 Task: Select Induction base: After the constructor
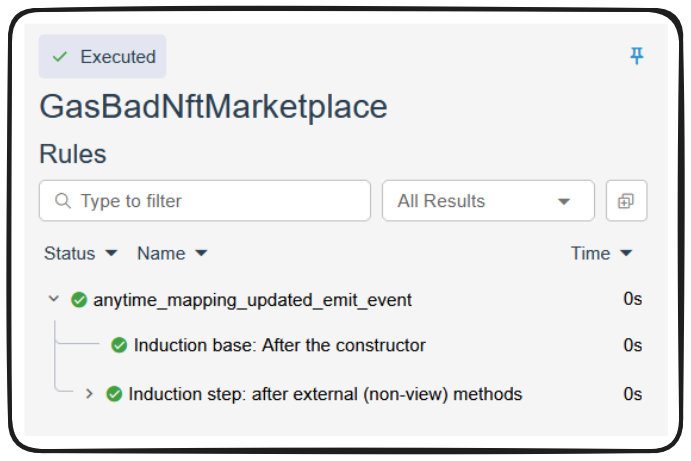pos(280,345)
